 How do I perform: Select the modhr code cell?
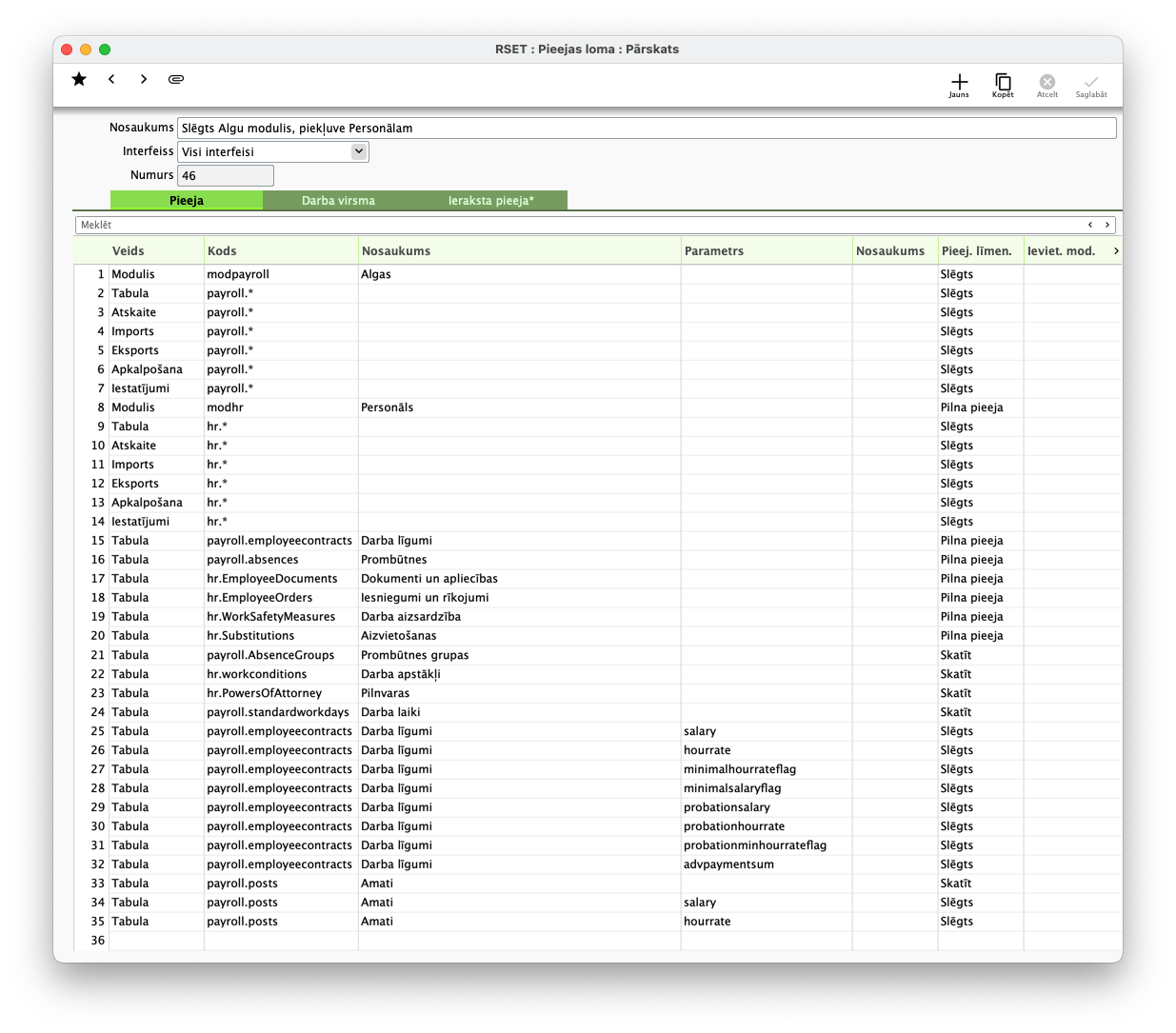click(281, 407)
